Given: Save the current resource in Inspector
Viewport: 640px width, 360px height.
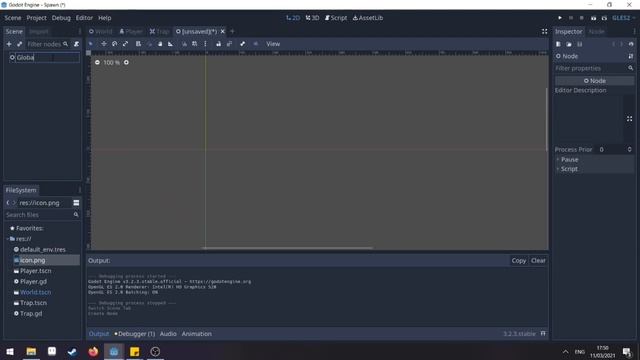Looking at the screenshot, I should pyautogui.click(x=580, y=44).
